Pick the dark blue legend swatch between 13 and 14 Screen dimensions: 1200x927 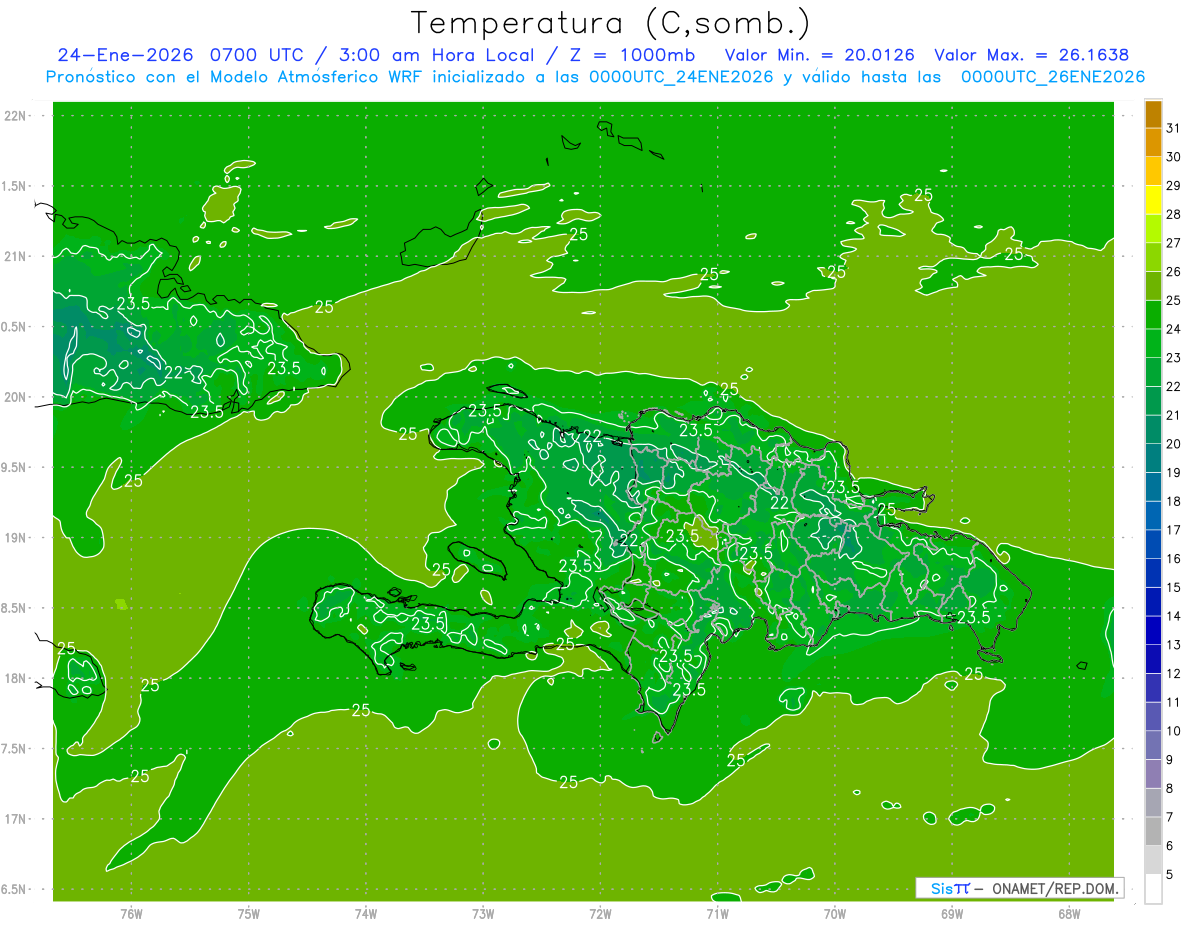click(1153, 631)
